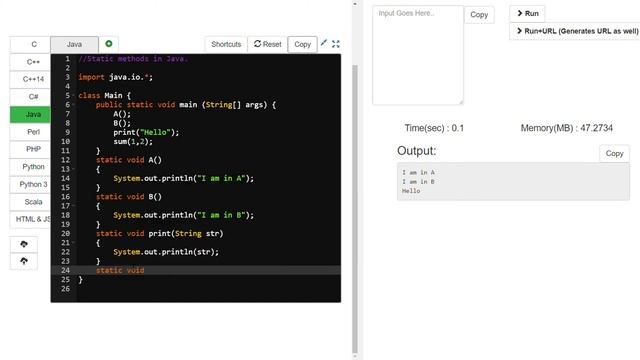Run the program
The height and width of the screenshot is (360, 640).
coord(527,13)
